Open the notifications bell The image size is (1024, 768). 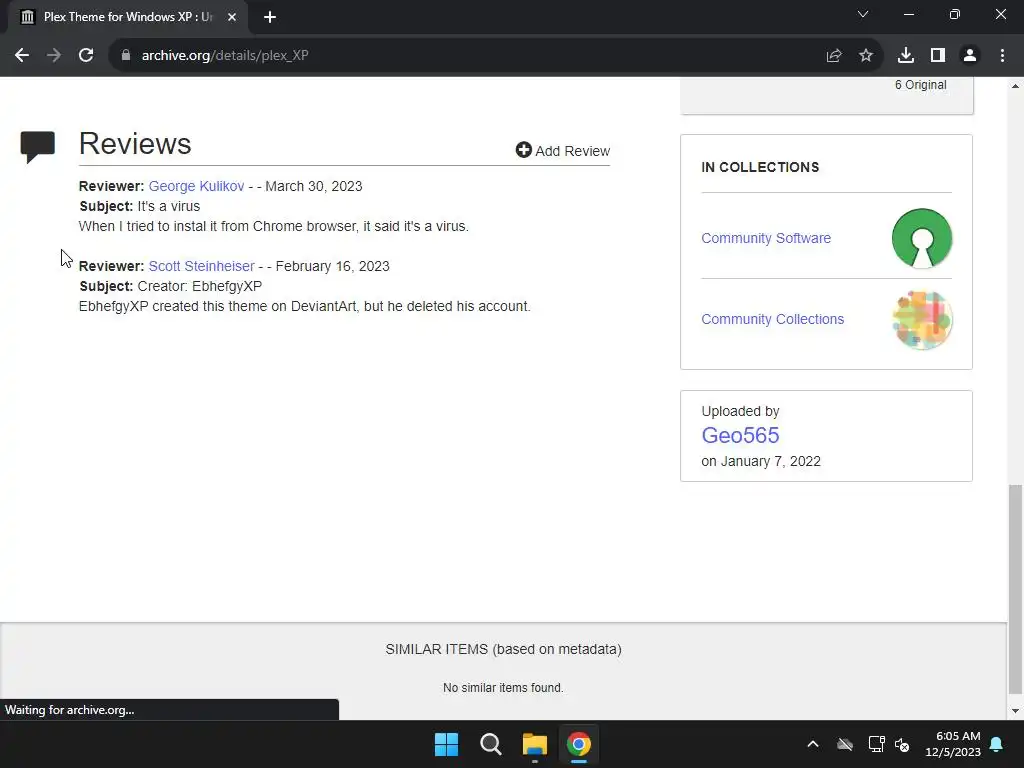pos(997,744)
